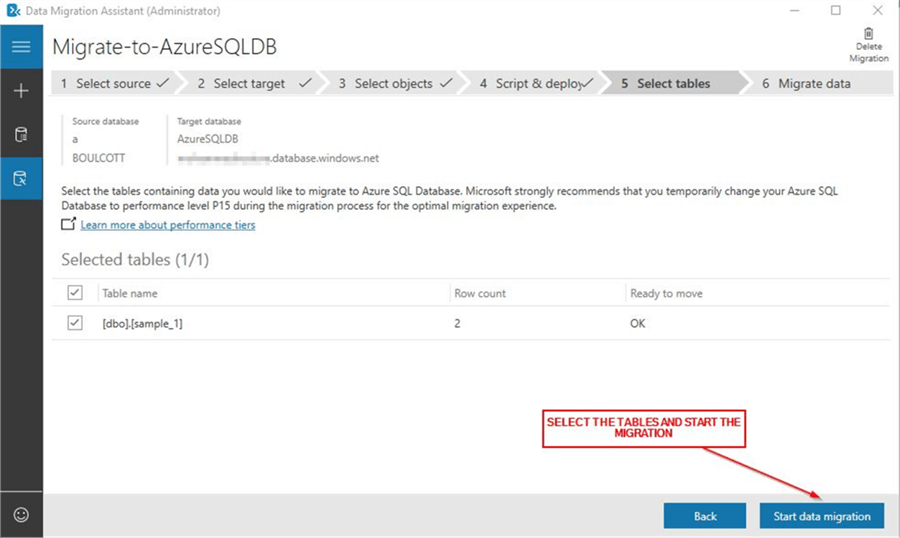Click the row count value 2
The image size is (900, 538).
[x=457, y=323]
